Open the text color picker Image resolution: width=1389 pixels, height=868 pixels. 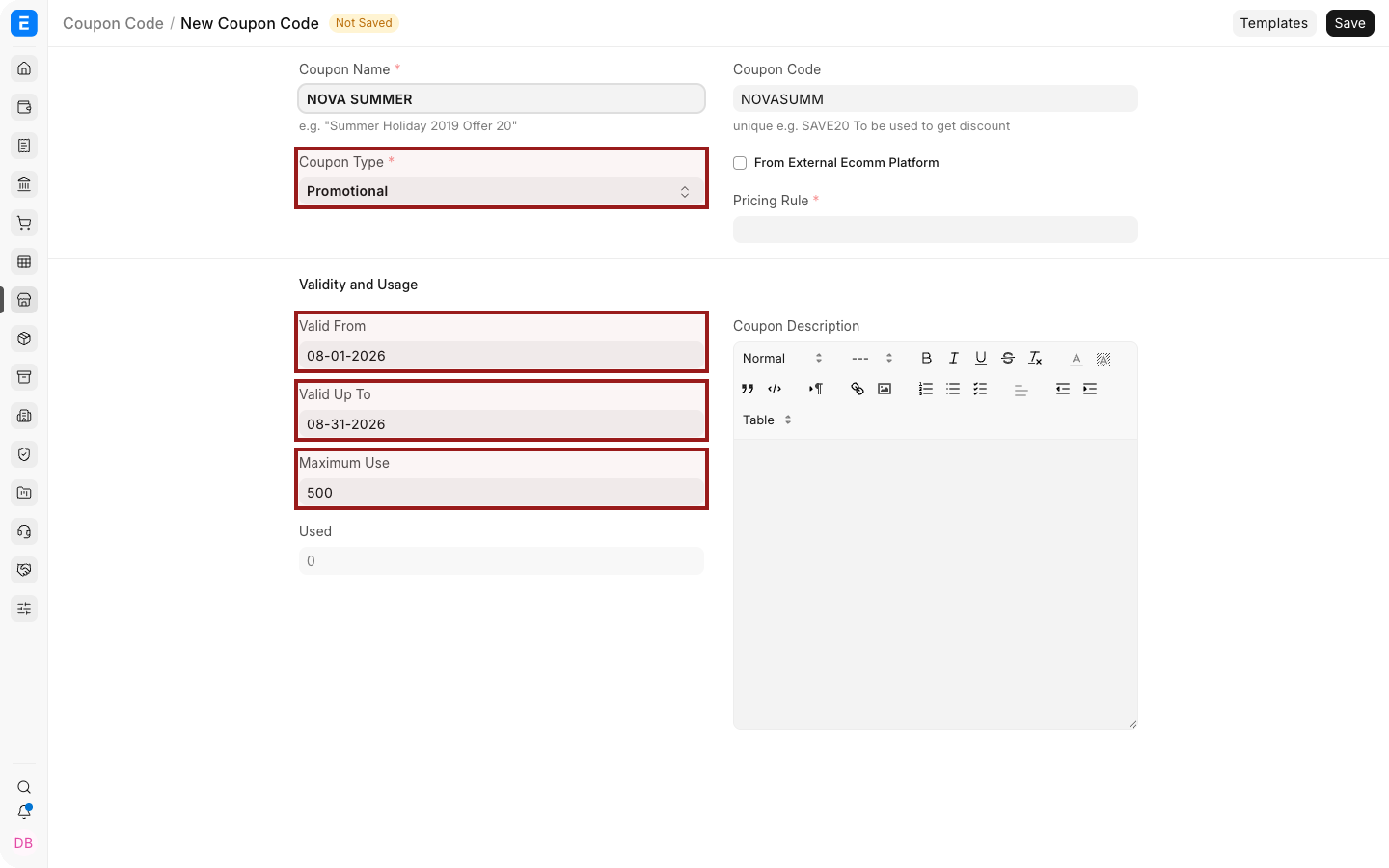(x=1076, y=358)
